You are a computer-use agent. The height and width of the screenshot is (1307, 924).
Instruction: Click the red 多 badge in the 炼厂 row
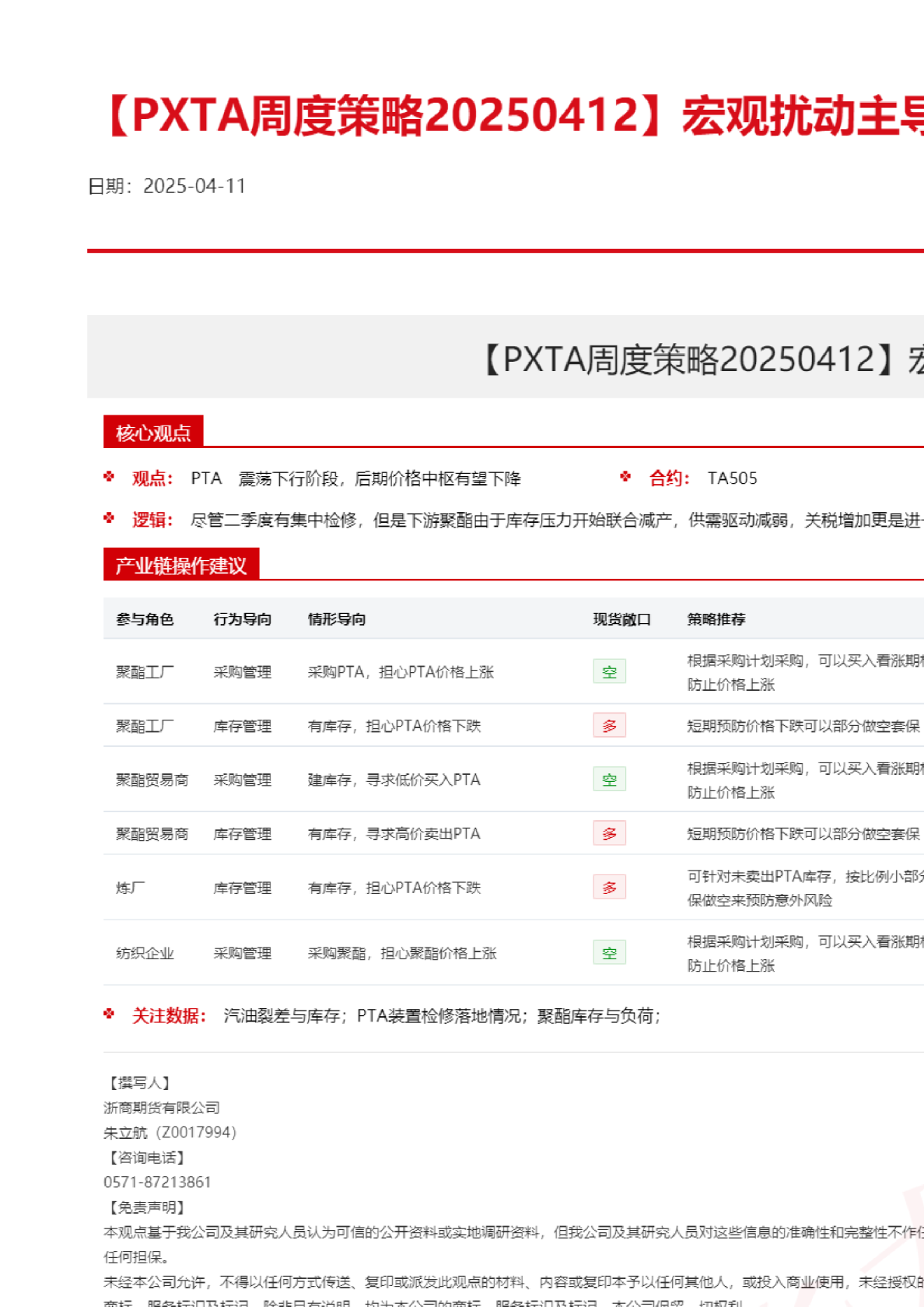609,887
